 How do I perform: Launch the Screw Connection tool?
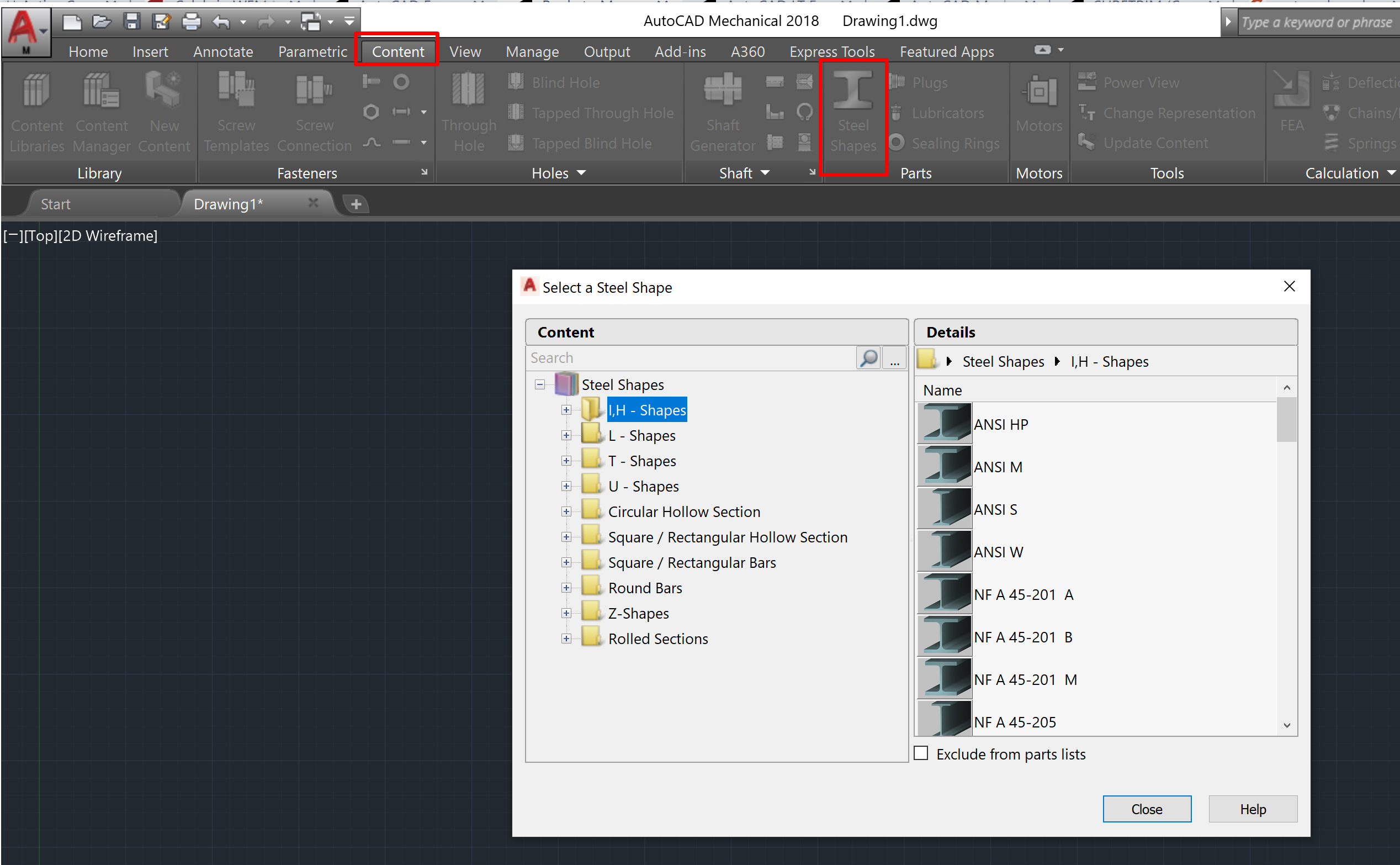coord(314,112)
